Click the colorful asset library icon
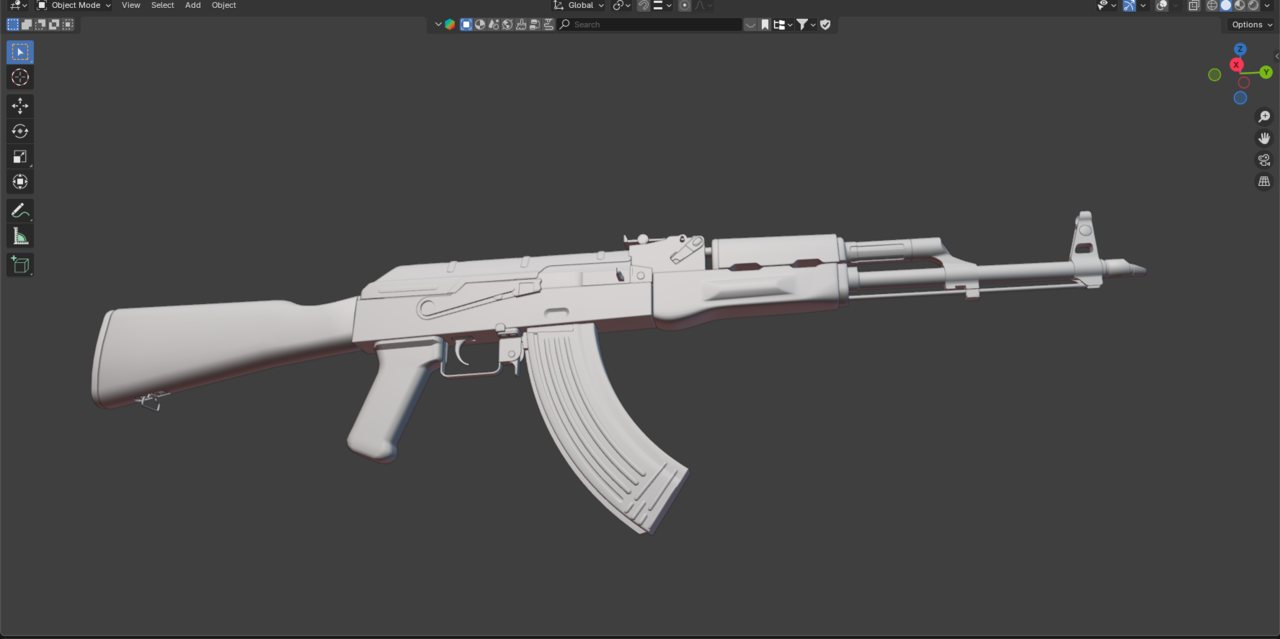 [x=450, y=24]
